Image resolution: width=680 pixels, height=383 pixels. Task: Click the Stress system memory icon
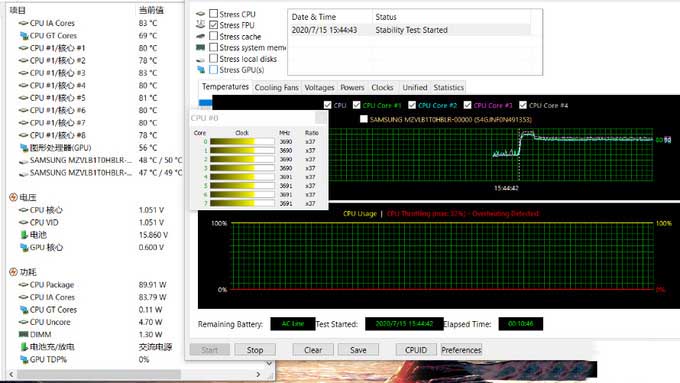200,47
